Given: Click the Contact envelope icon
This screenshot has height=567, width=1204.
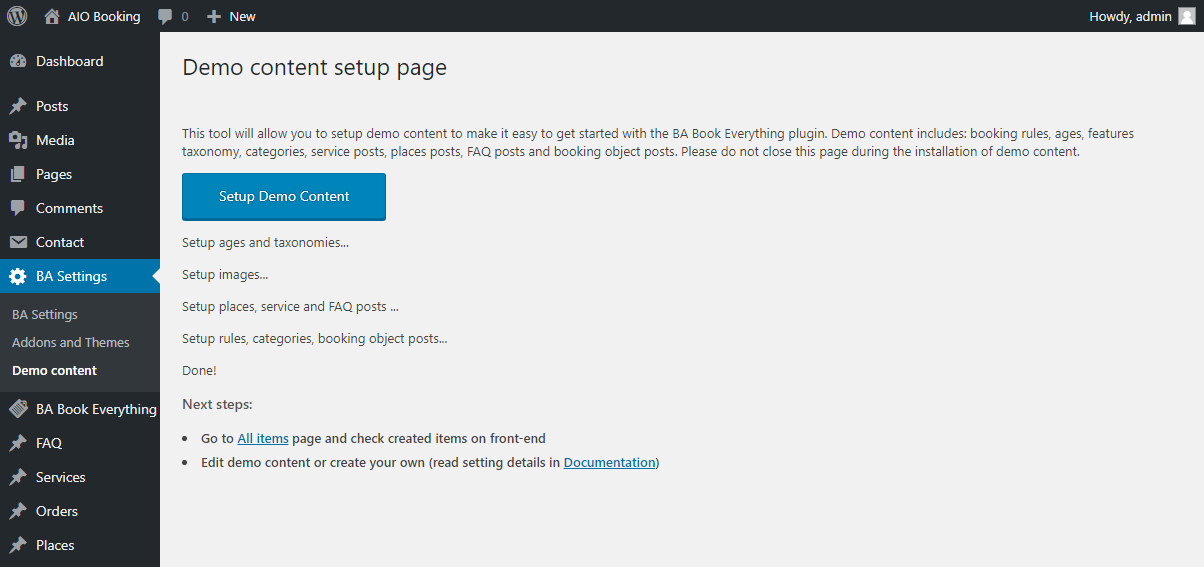Looking at the screenshot, I should click(x=18, y=242).
